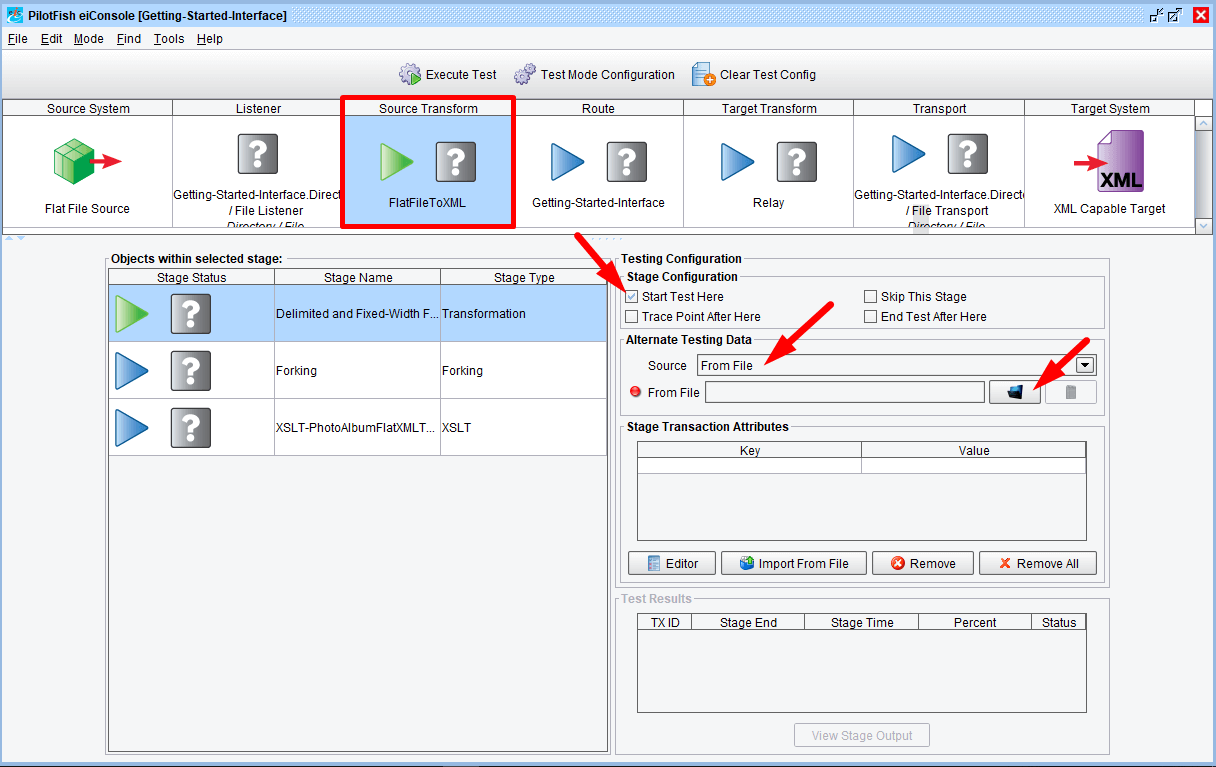Enable Trace Point After Here
This screenshot has width=1216, height=767.
tap(632, 317)
